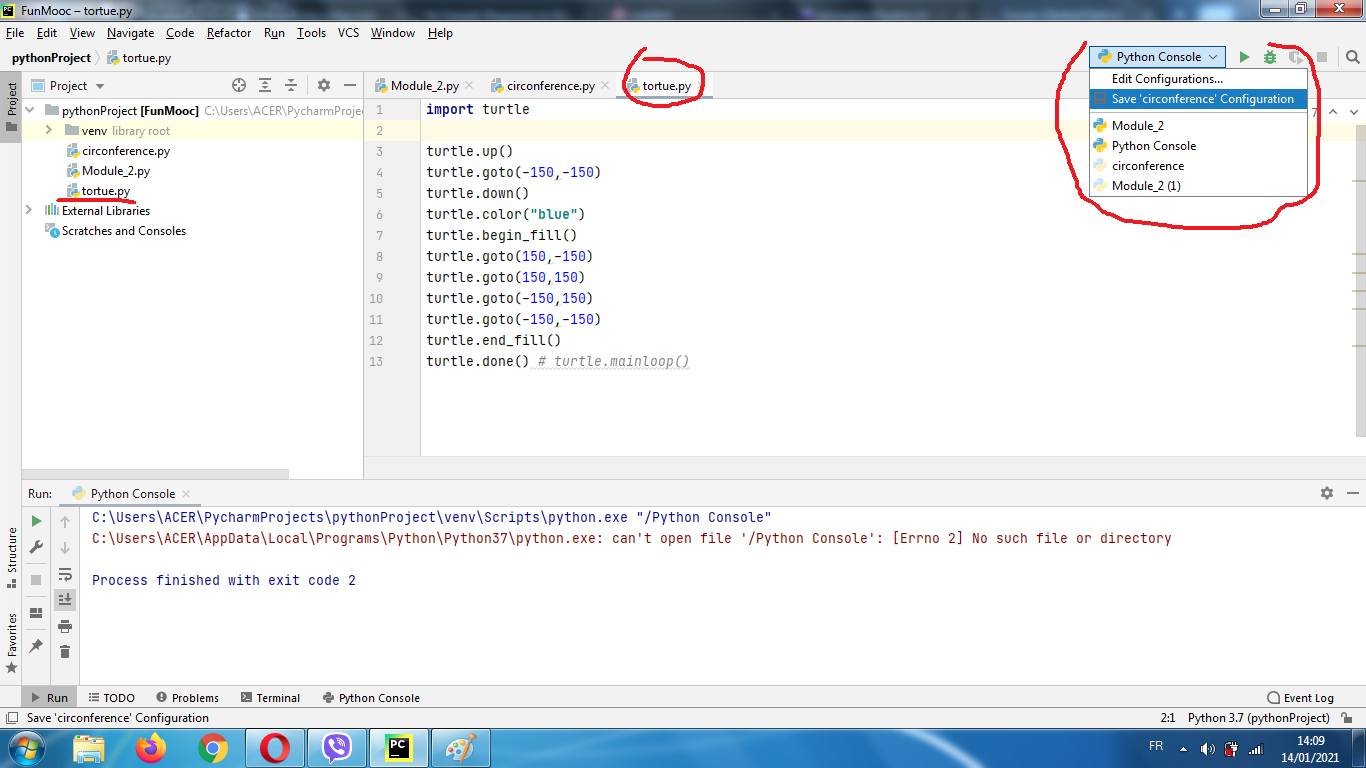Locate the opened file via crosshair icon in Project panel
1366x768 pixels.
239,85
